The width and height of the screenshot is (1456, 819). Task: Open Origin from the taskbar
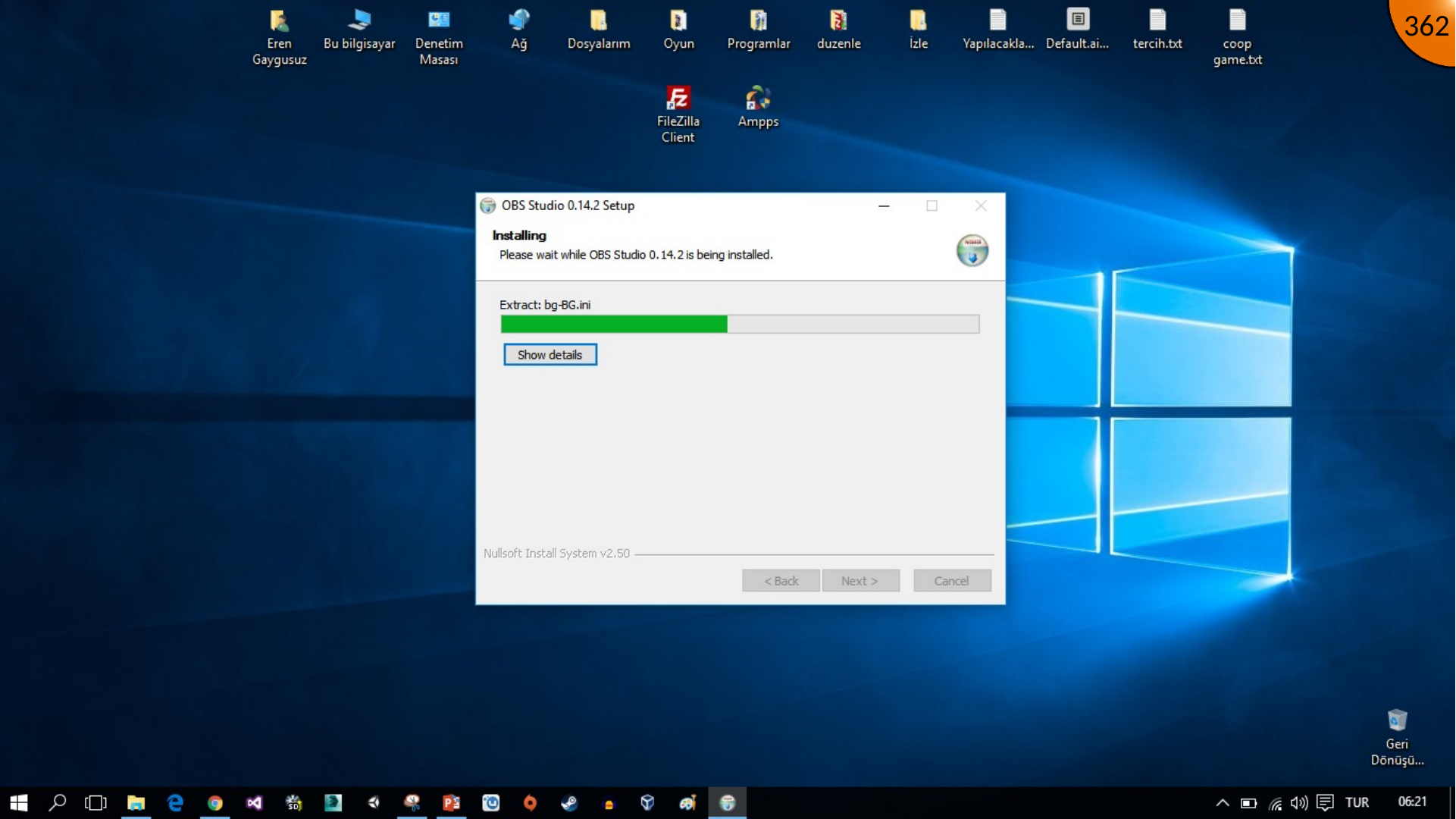pos(530,802)
